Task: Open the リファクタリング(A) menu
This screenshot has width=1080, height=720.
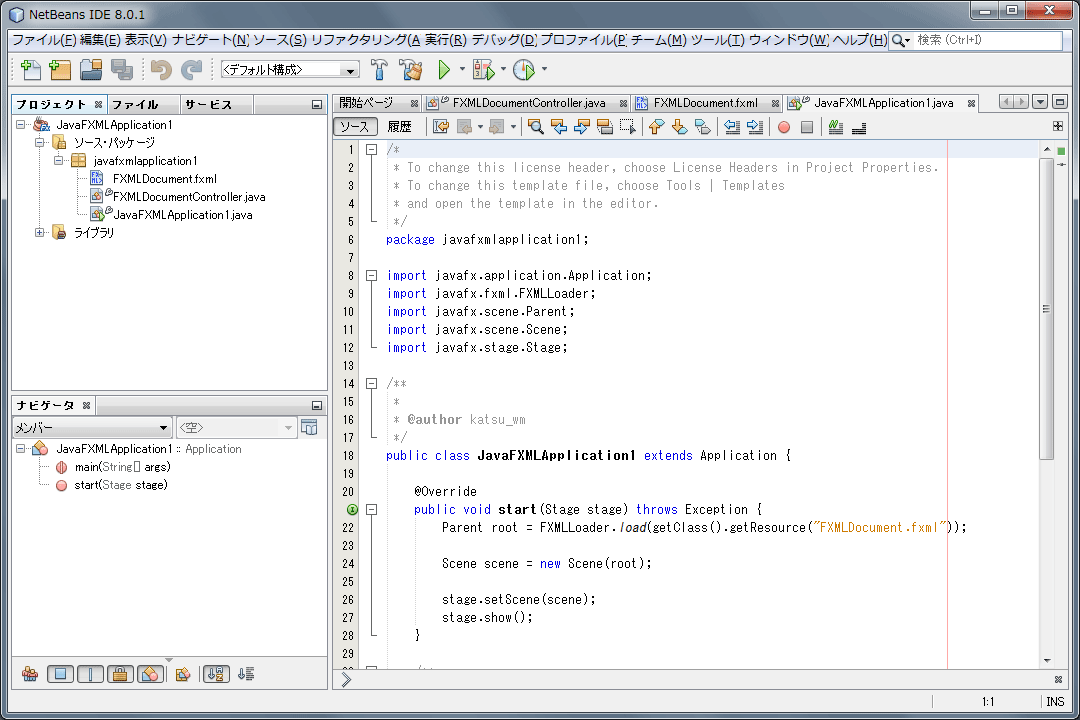Action: [x=365, y=40]
